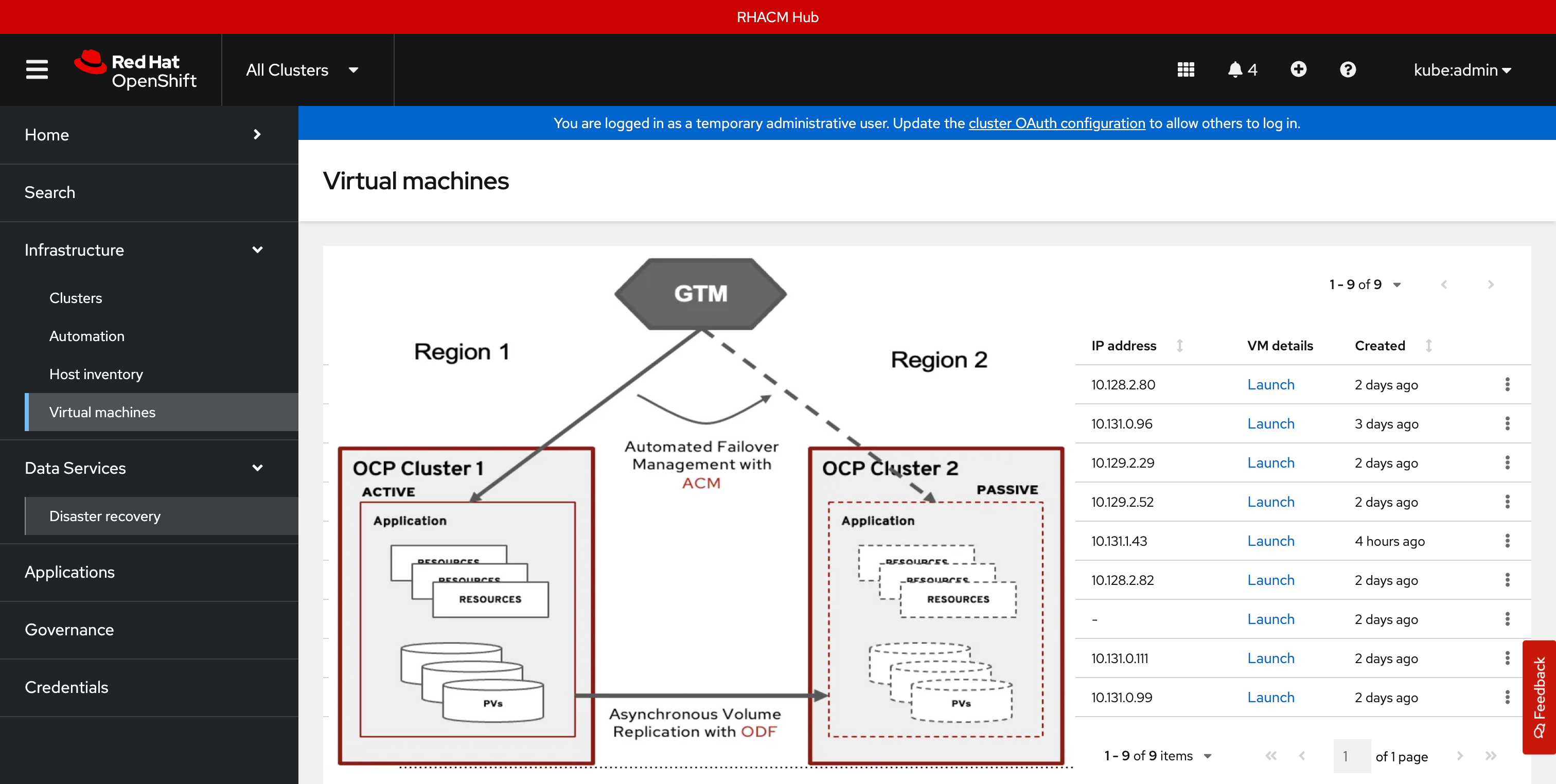Image resolution: width=1556 pixels, height=784 pixels.
Task: Open the application launcher grid icon
Action: click(1186, 69)
